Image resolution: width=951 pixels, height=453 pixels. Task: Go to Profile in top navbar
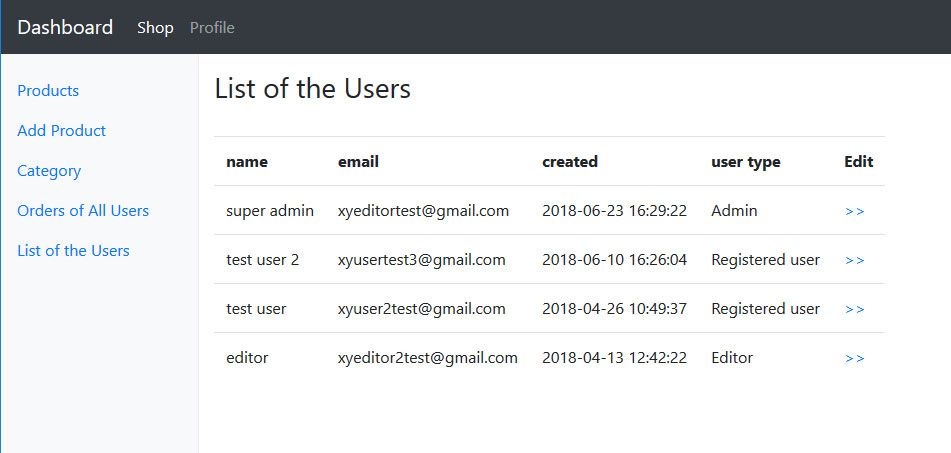(212, 27)
